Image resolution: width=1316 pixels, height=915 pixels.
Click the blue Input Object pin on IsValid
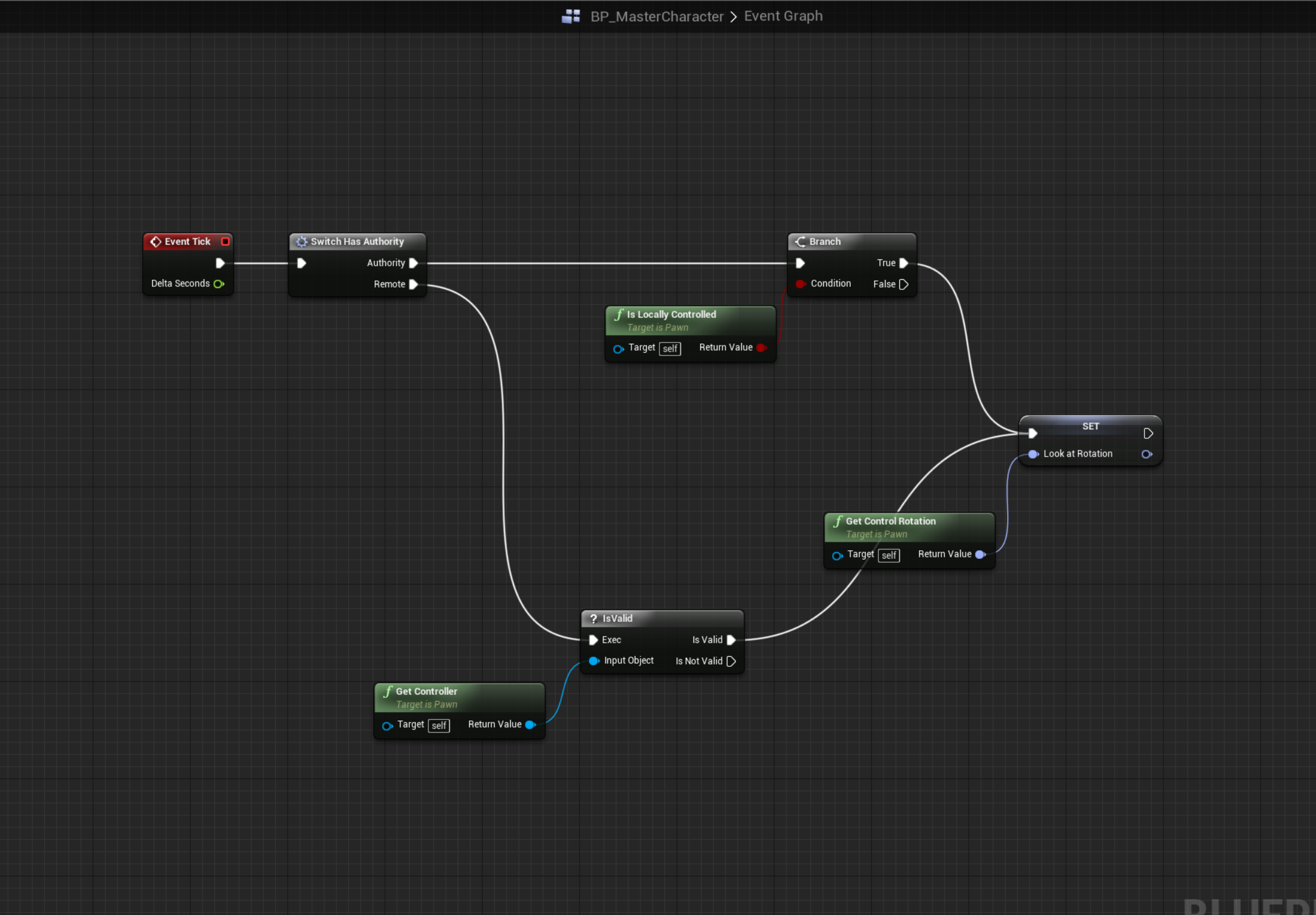[594, 661]
